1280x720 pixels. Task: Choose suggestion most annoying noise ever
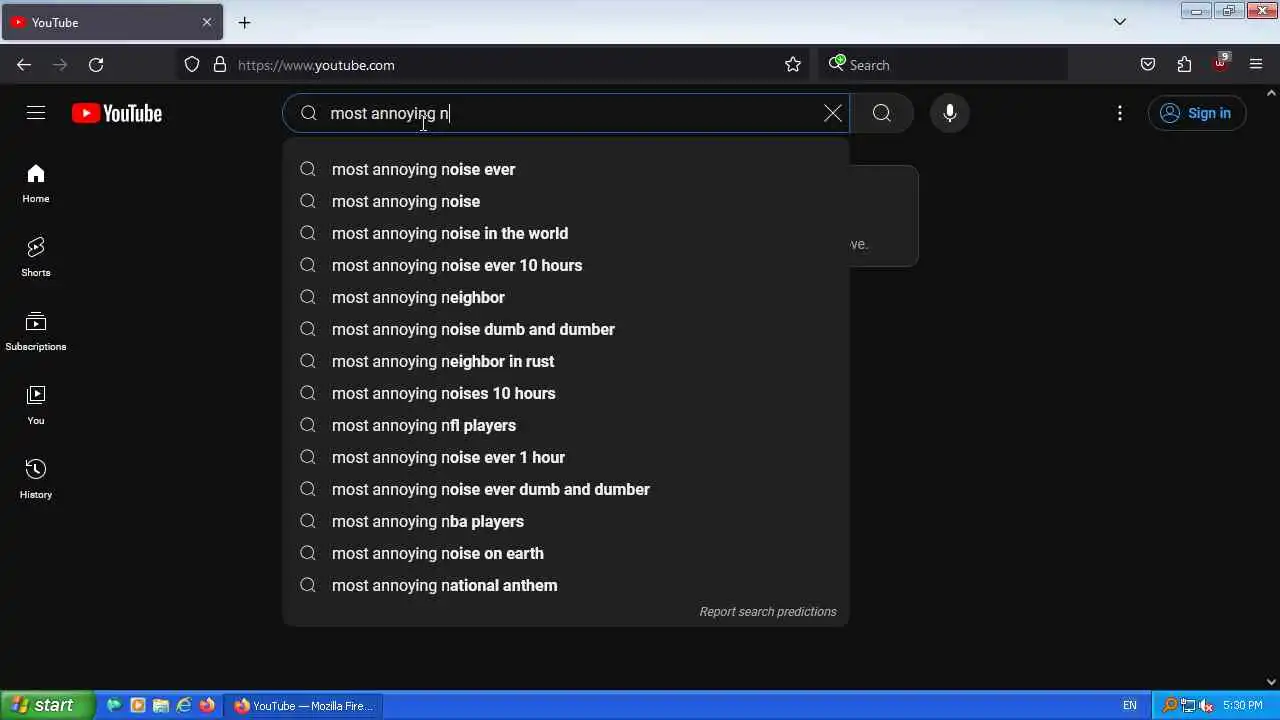point(566,169)
